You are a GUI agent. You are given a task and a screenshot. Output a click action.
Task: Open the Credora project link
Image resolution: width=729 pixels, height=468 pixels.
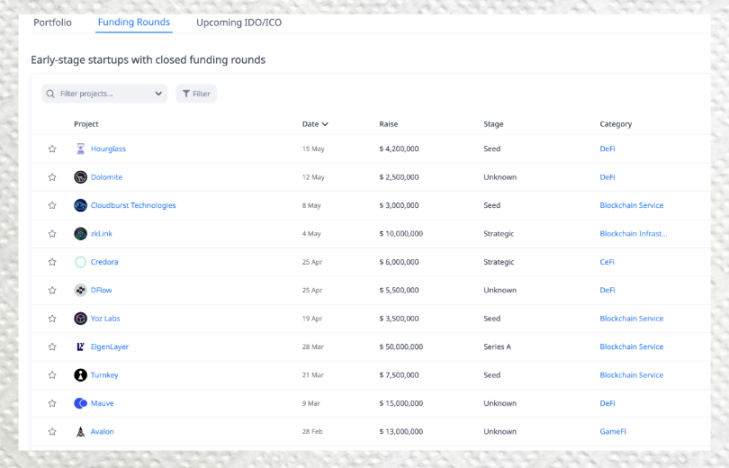pyautogui.click(x=105, y=262)
